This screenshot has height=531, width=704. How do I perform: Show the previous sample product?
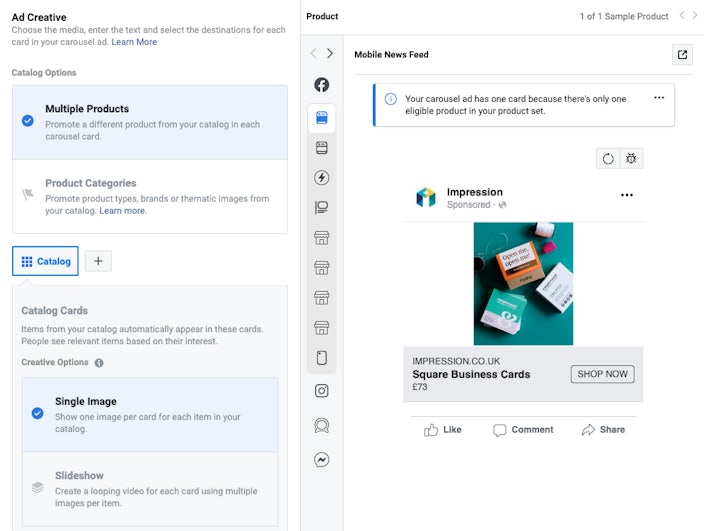tap(682, 16)
